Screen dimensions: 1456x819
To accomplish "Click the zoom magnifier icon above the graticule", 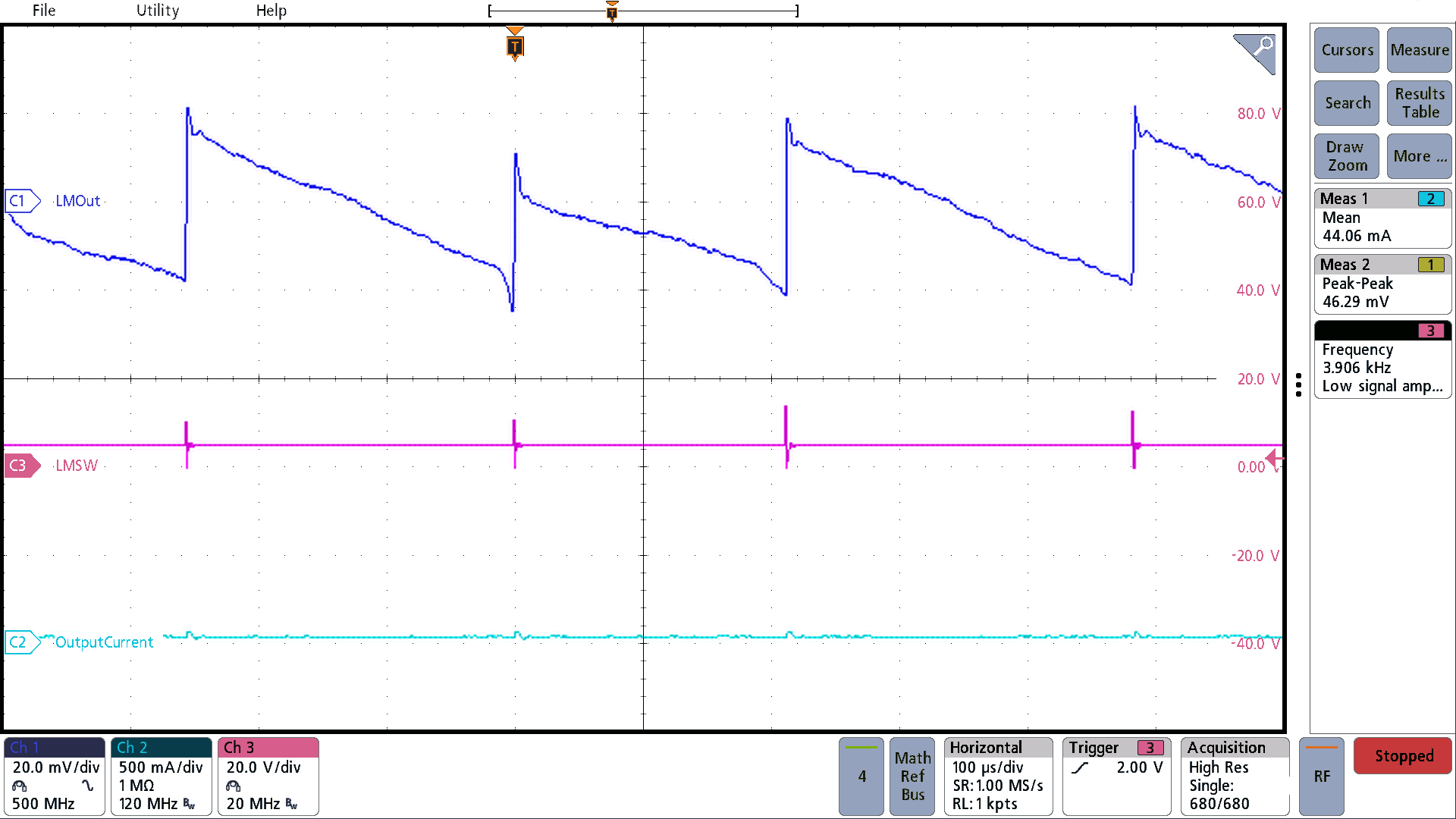I will point(1254,53).
